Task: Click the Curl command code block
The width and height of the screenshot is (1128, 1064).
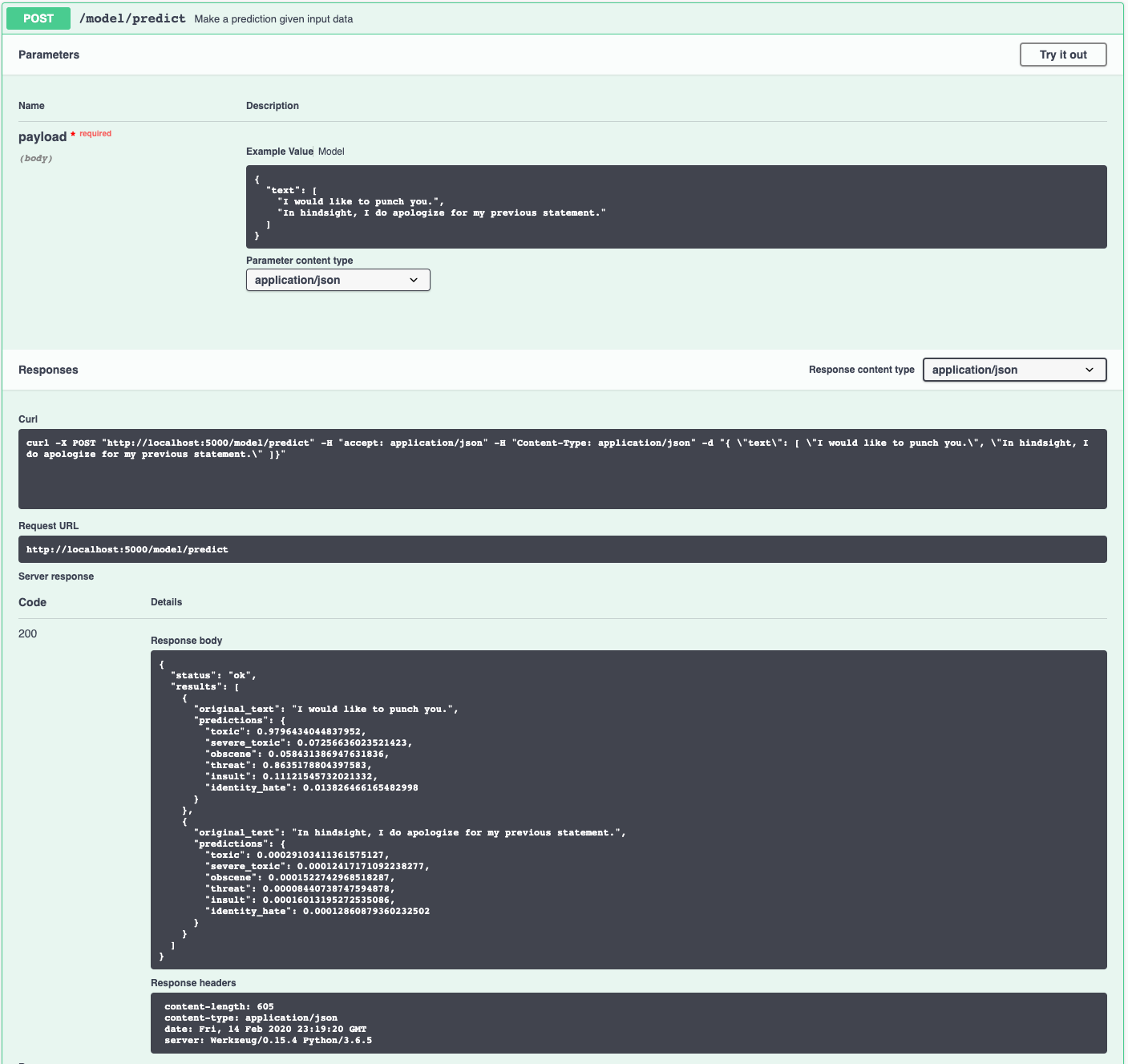Action: [563, 469]
